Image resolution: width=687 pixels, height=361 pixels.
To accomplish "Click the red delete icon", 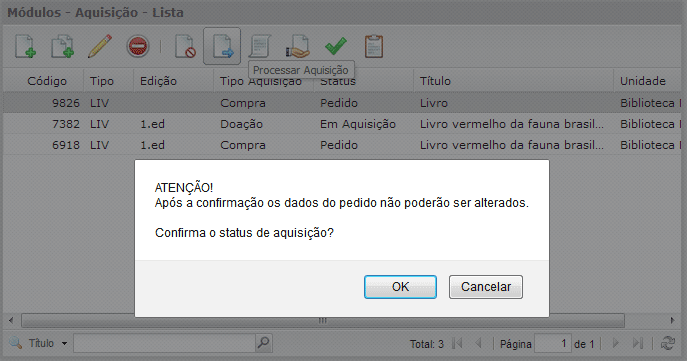I will coord(138,46).
